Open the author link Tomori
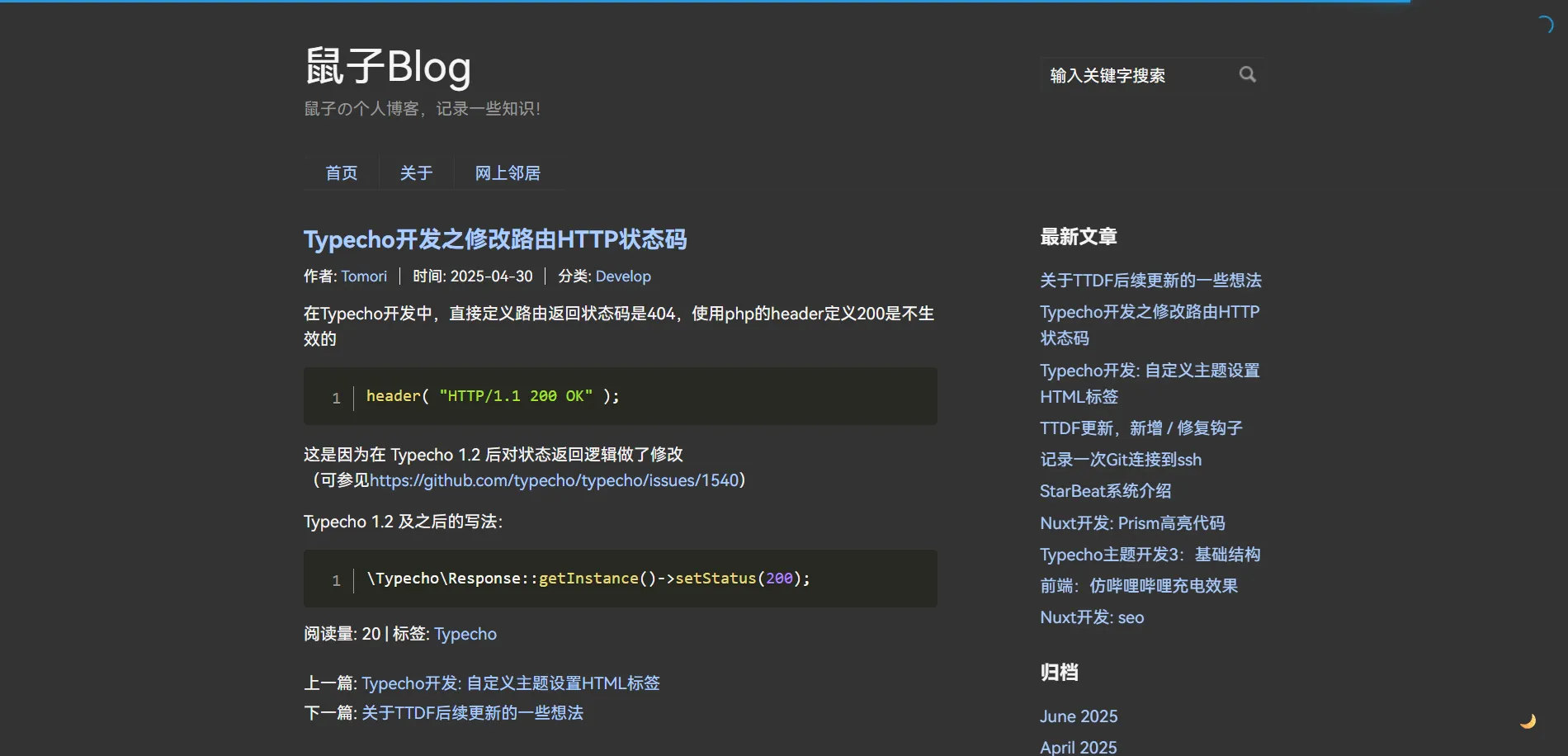1568x756 pixels. click(x=364, y=276)
